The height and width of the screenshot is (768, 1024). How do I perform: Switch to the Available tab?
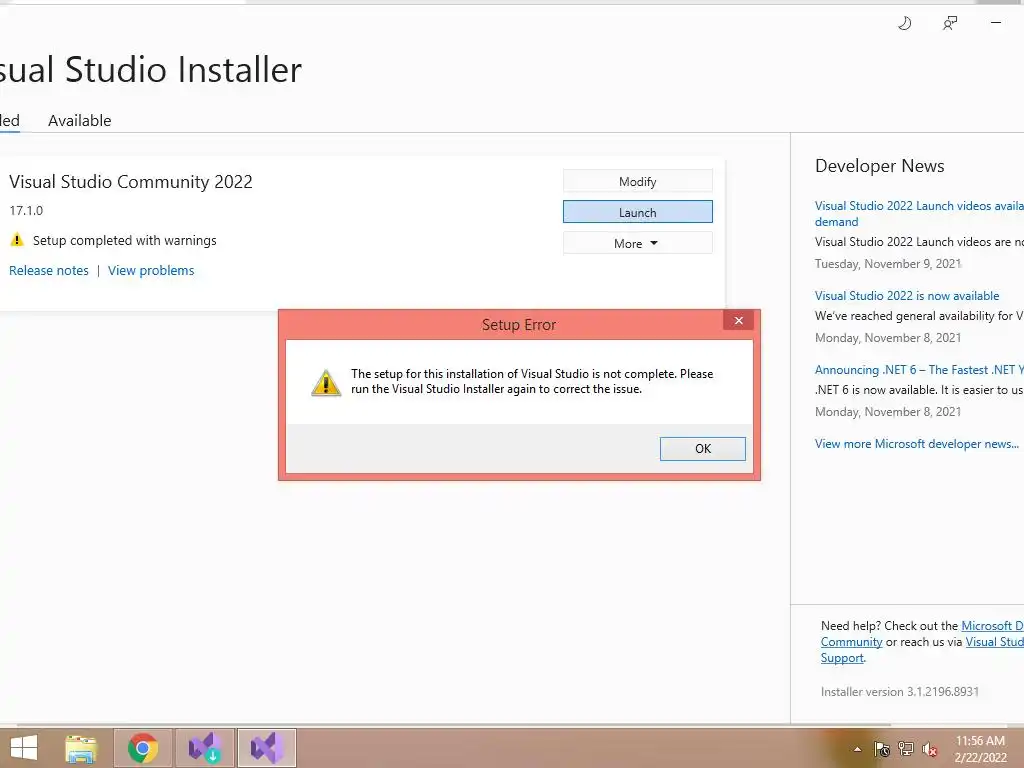click(x=80, y=121)
